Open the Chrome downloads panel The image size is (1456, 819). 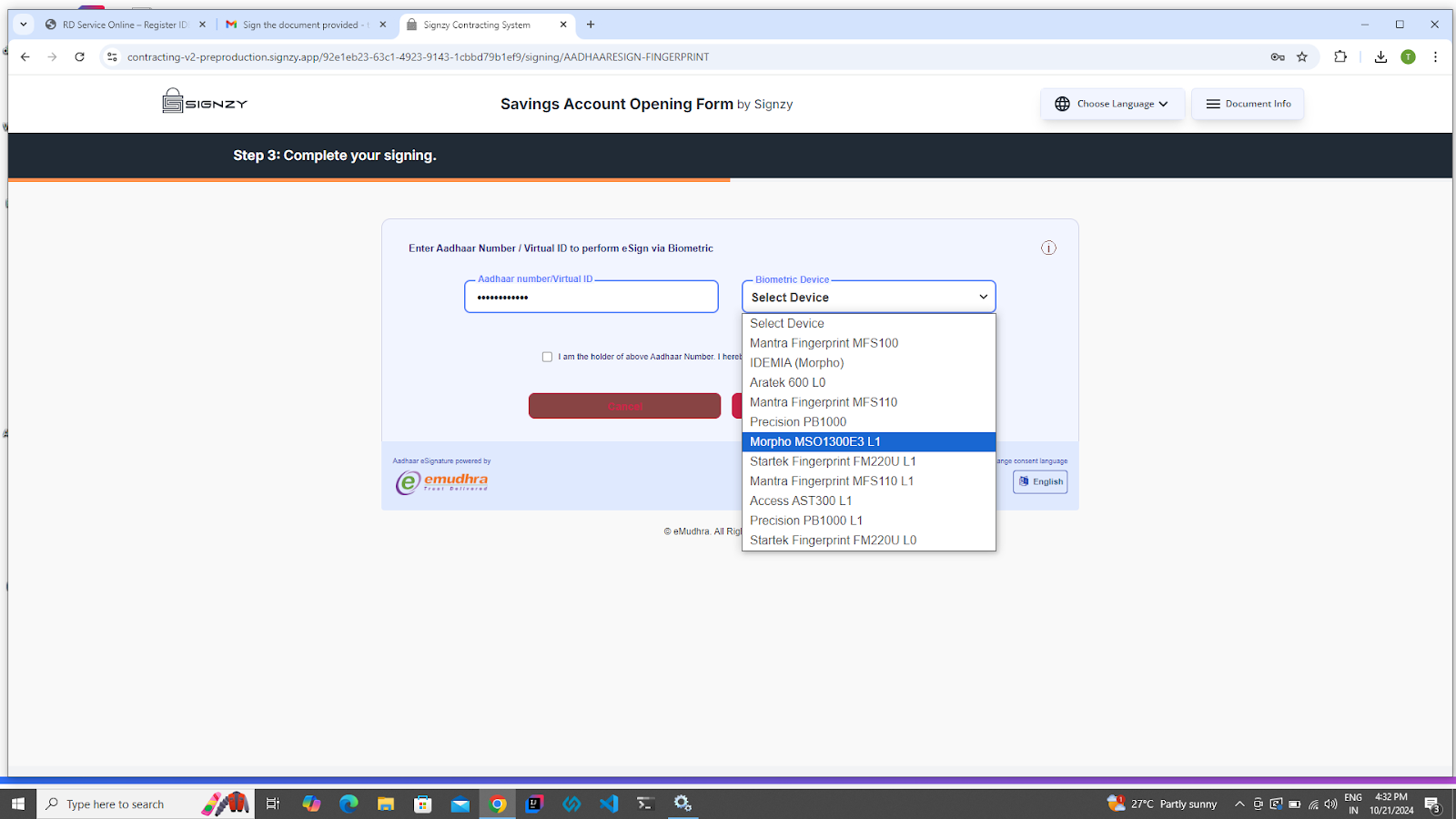click(1380, 56)
